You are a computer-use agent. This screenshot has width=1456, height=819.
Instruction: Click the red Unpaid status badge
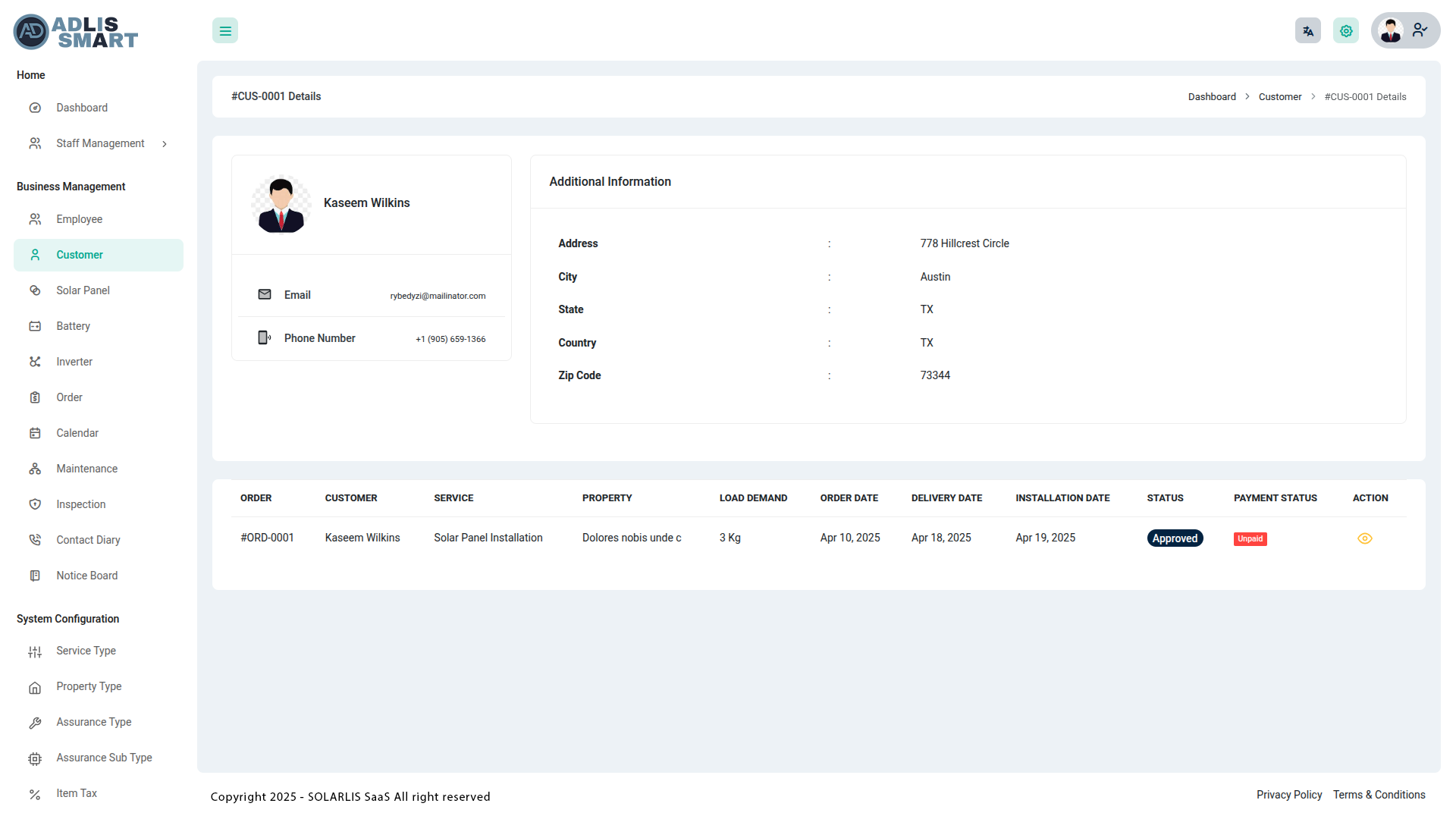pyautogui.click(x=1250, y=539)
